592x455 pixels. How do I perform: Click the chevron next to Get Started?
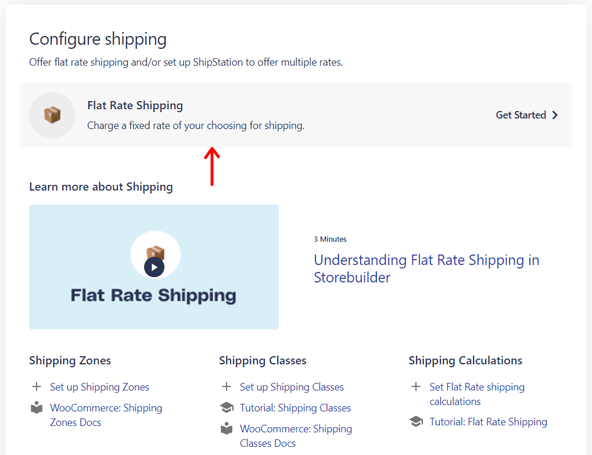[x=555, y=115]
